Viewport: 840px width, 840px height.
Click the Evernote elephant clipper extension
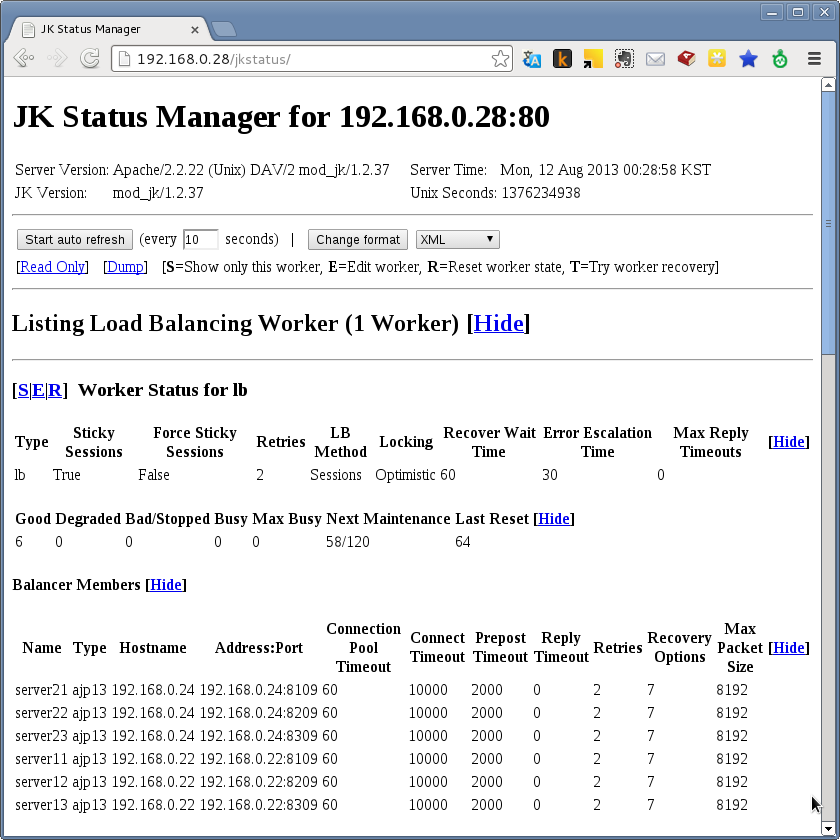pyautogui.click(x=624, y=59)
